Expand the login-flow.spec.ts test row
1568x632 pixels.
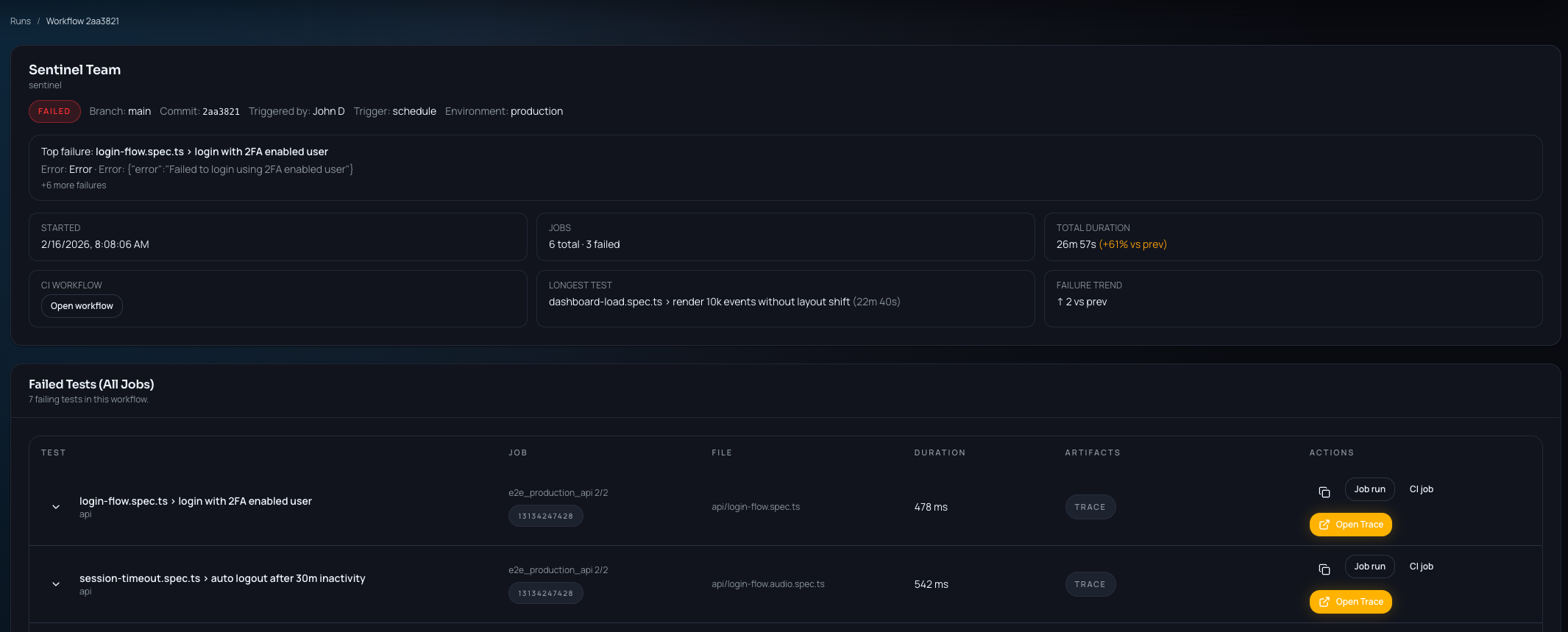pos(56,507)
